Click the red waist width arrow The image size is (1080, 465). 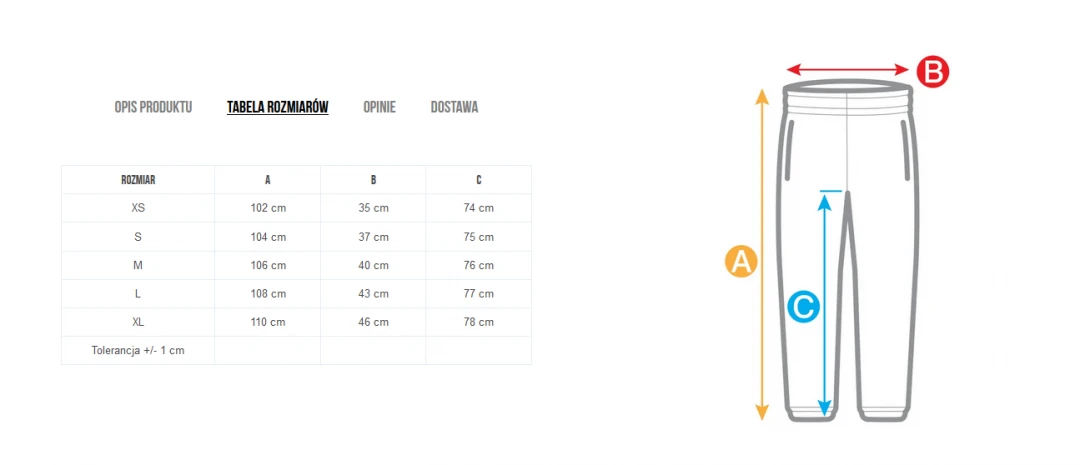848,69
